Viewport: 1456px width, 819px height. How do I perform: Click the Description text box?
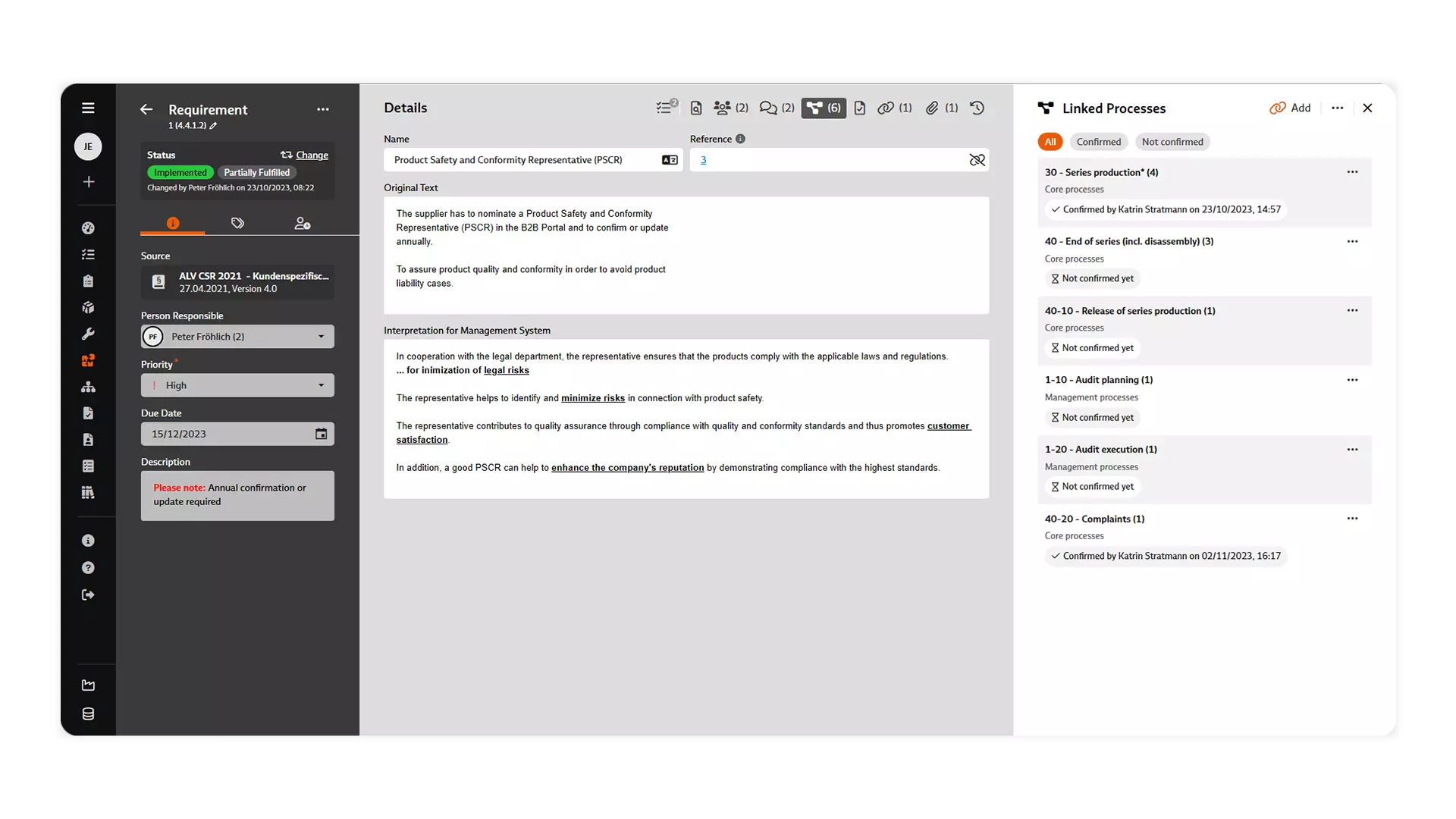[237, 496]
